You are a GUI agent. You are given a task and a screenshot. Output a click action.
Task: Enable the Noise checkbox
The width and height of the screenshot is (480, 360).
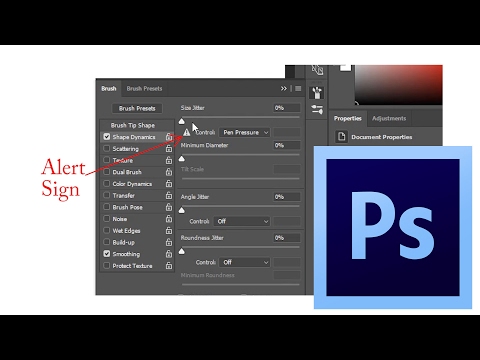coord(107,219)
